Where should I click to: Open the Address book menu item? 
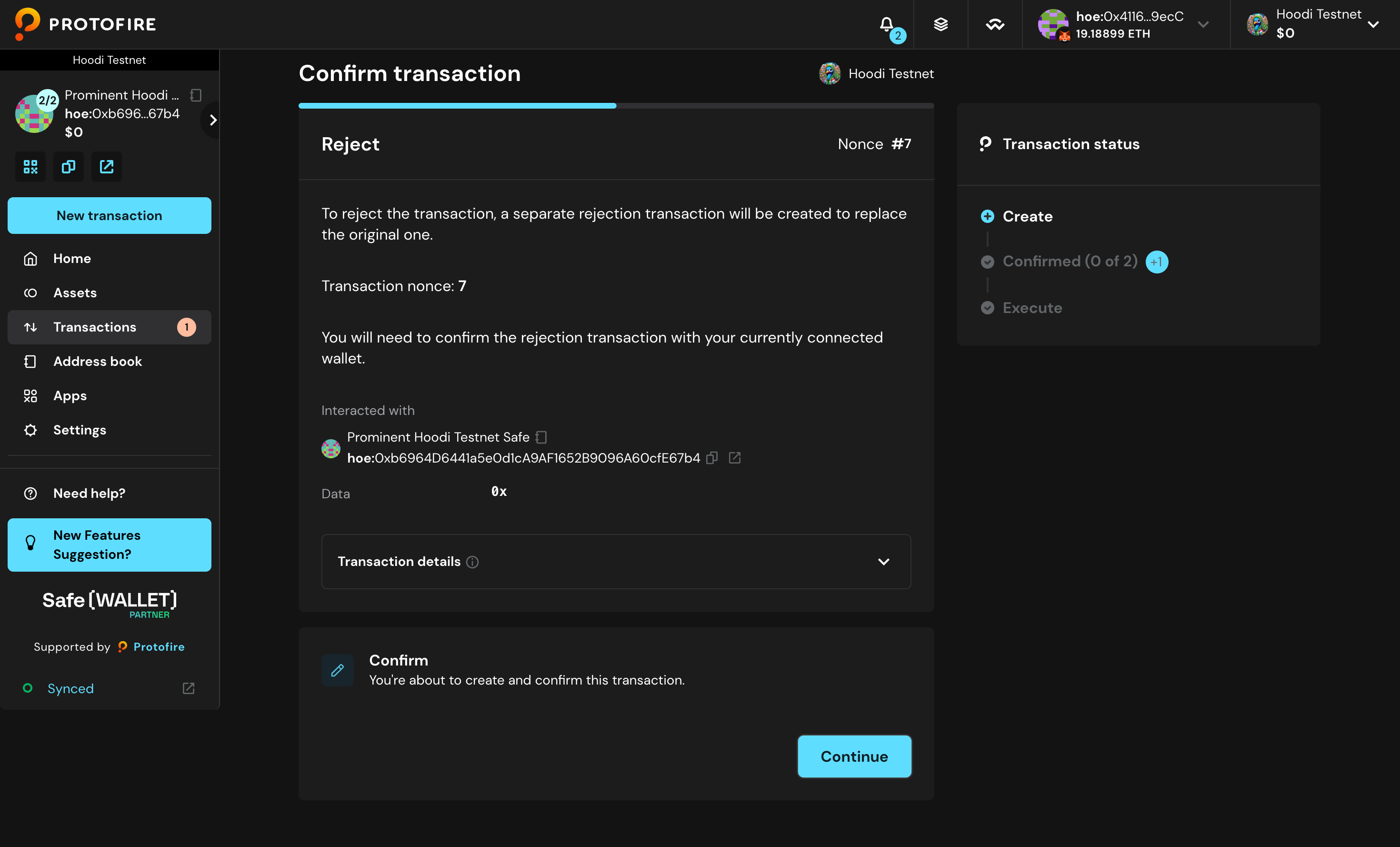pyautogui.click(x=97, y=361)
